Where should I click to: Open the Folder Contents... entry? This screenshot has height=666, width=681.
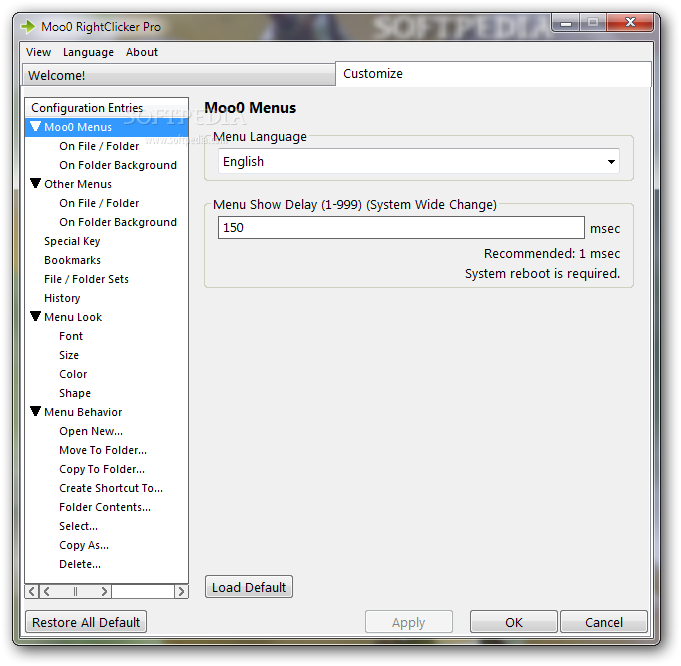pos(105,507)
